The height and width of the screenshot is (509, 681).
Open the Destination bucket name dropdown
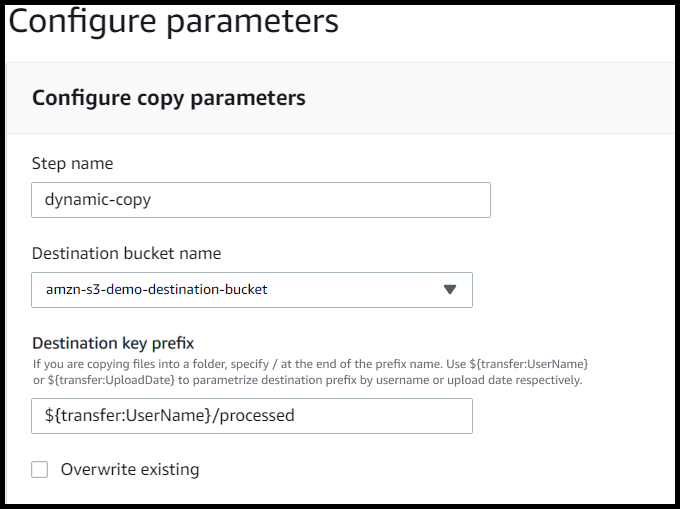(x=252, y=290)
